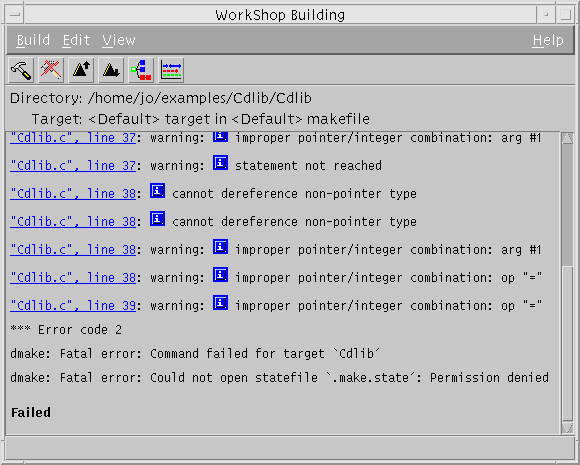Open the dependency graph tree icon
The width and height of the screenshot is (580, 465).
(x=141, y=70)
